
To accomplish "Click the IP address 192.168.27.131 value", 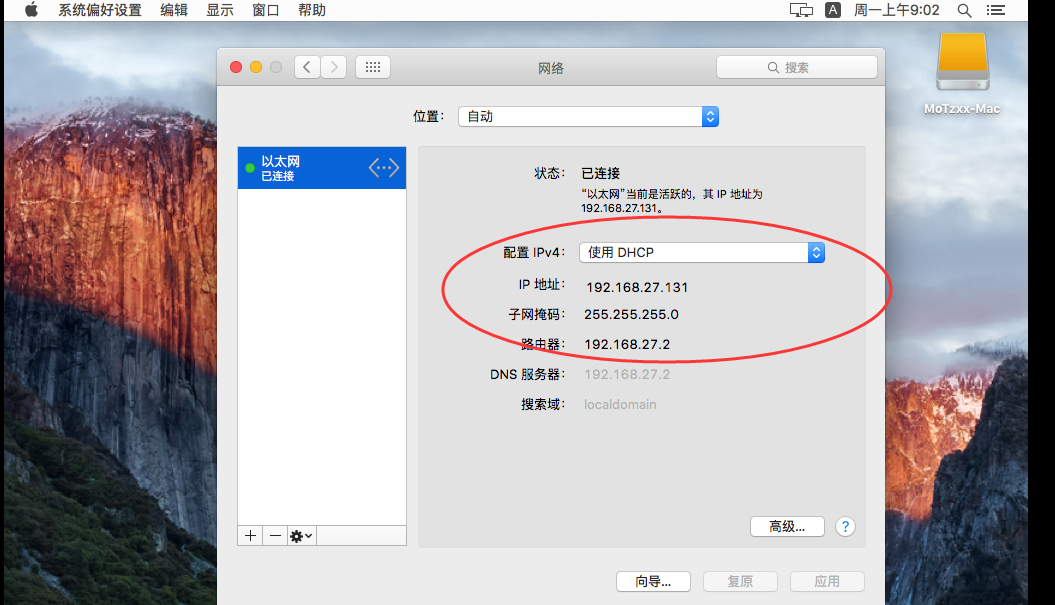I will (x=637, y=287).
